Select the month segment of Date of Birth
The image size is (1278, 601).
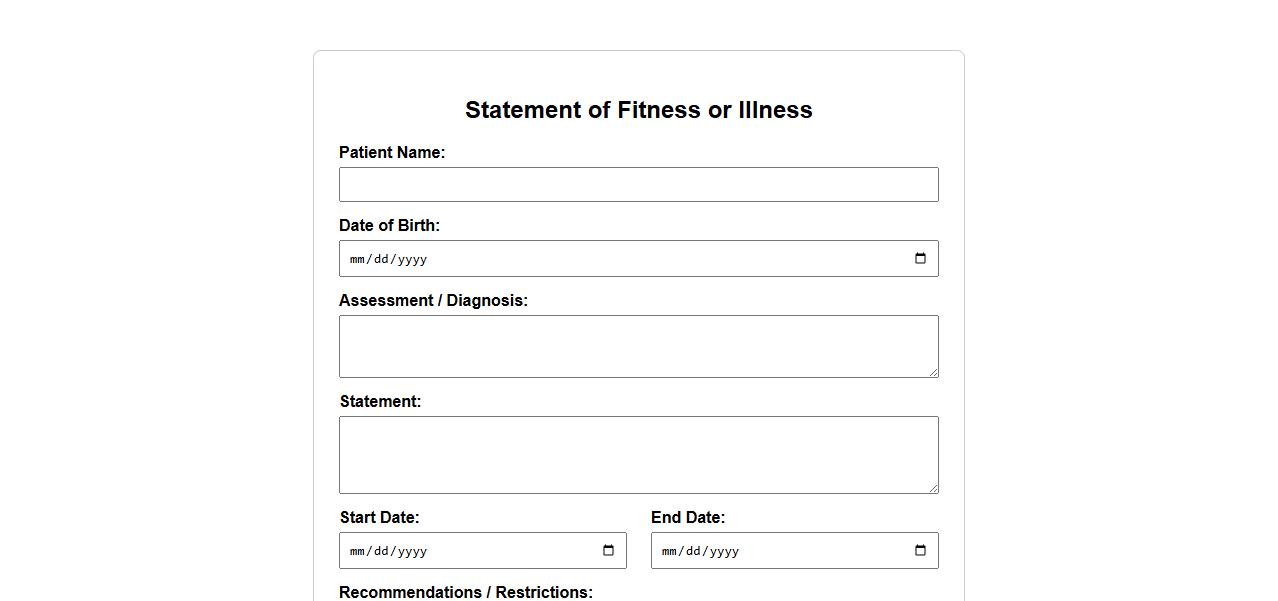[x=357, y=260]
